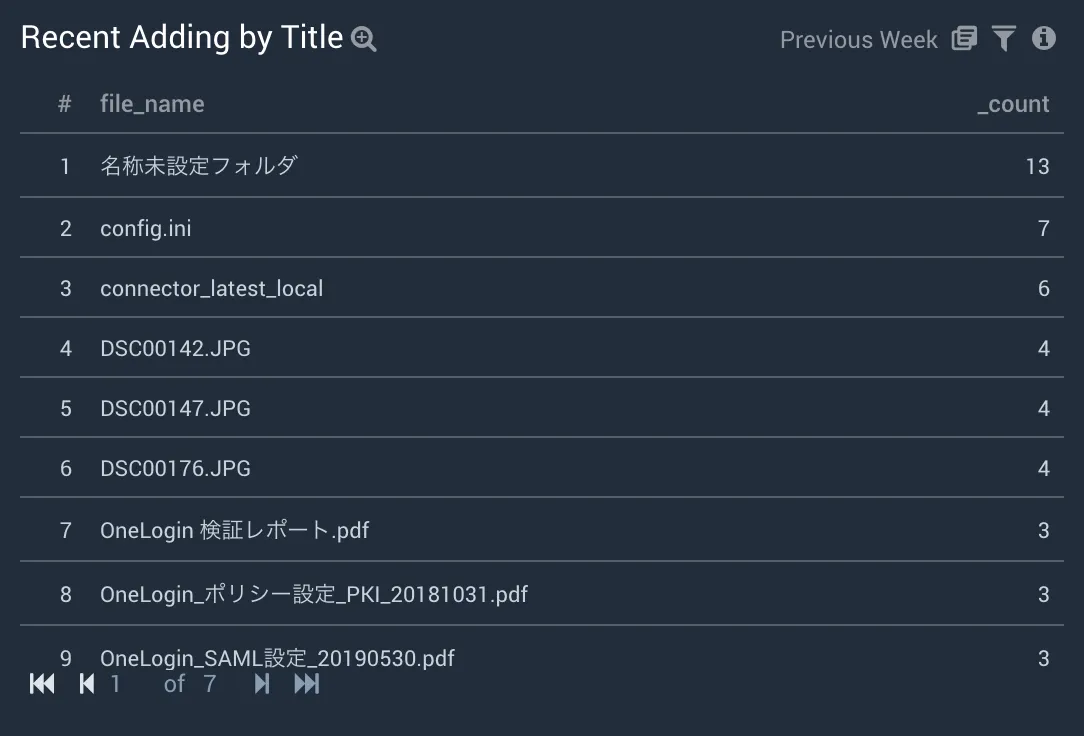Screen dimensions: 1084x736
Task: Click the copy/export pages icon
Action: click(964, 39)
